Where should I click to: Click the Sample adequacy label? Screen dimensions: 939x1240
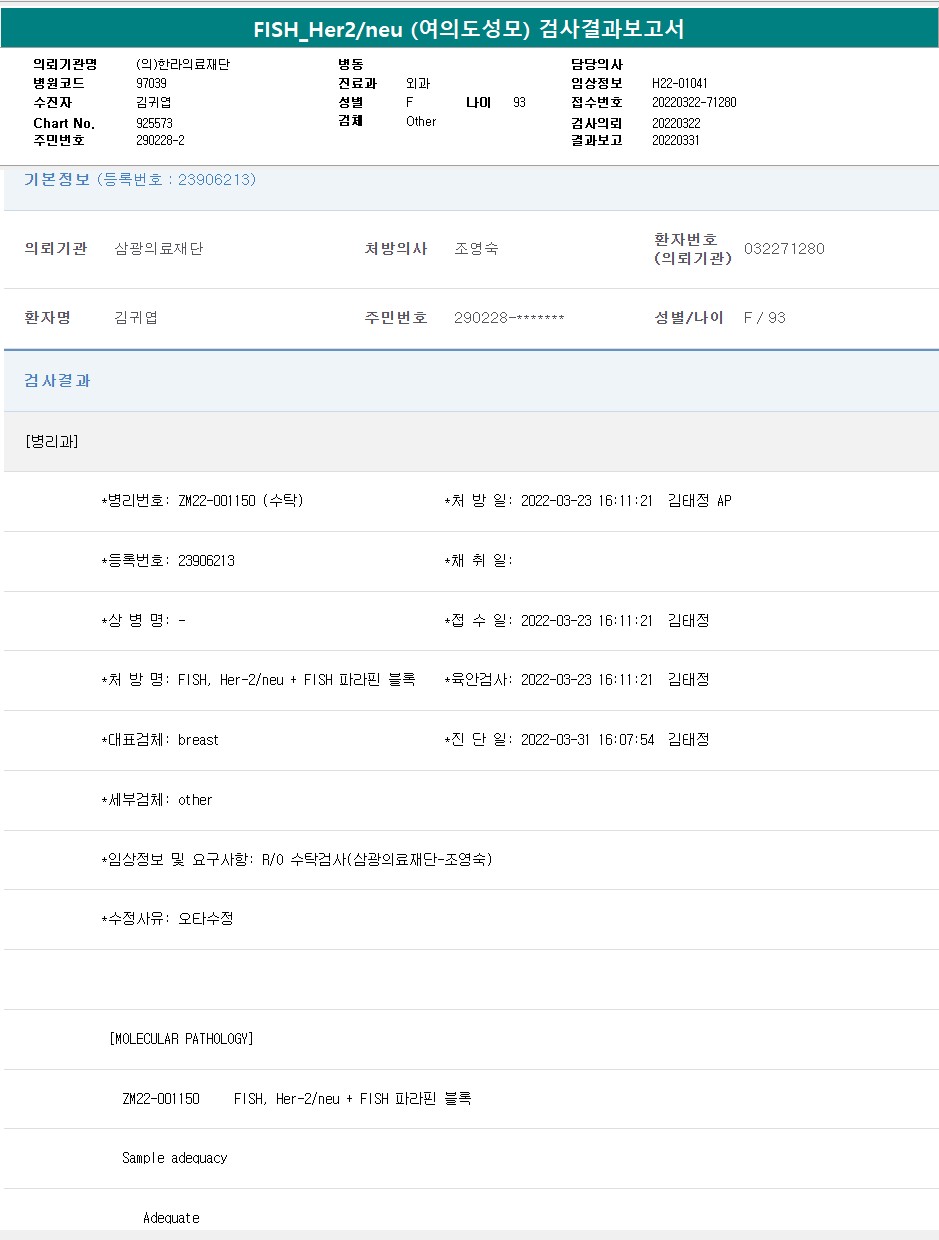pos(175,1158)
